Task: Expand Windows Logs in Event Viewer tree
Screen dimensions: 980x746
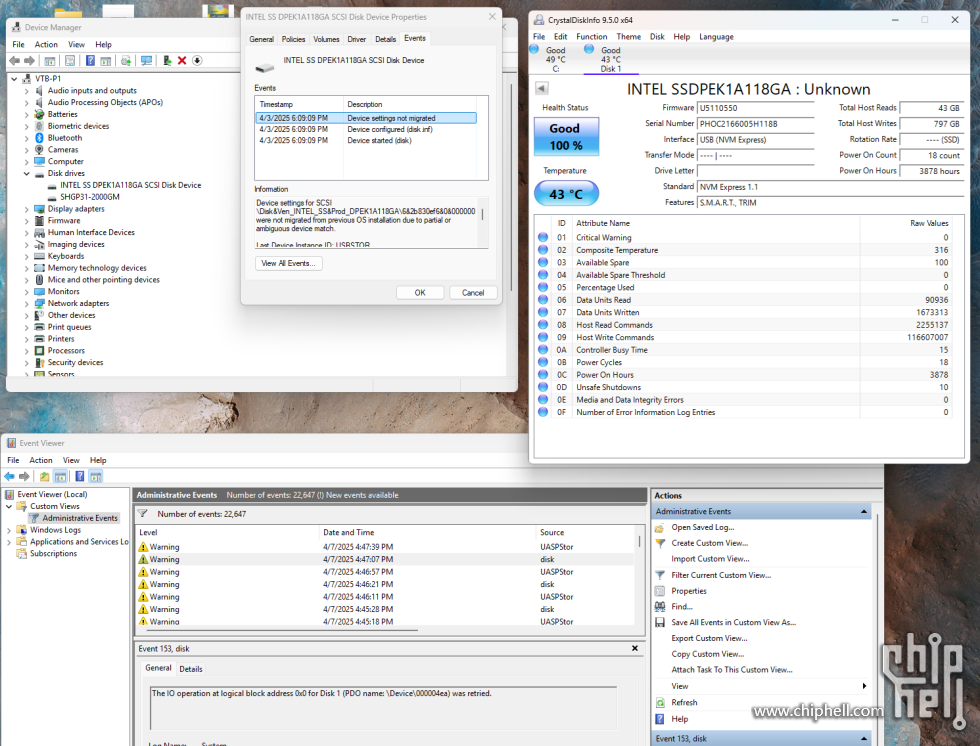Action: [9, 530]
